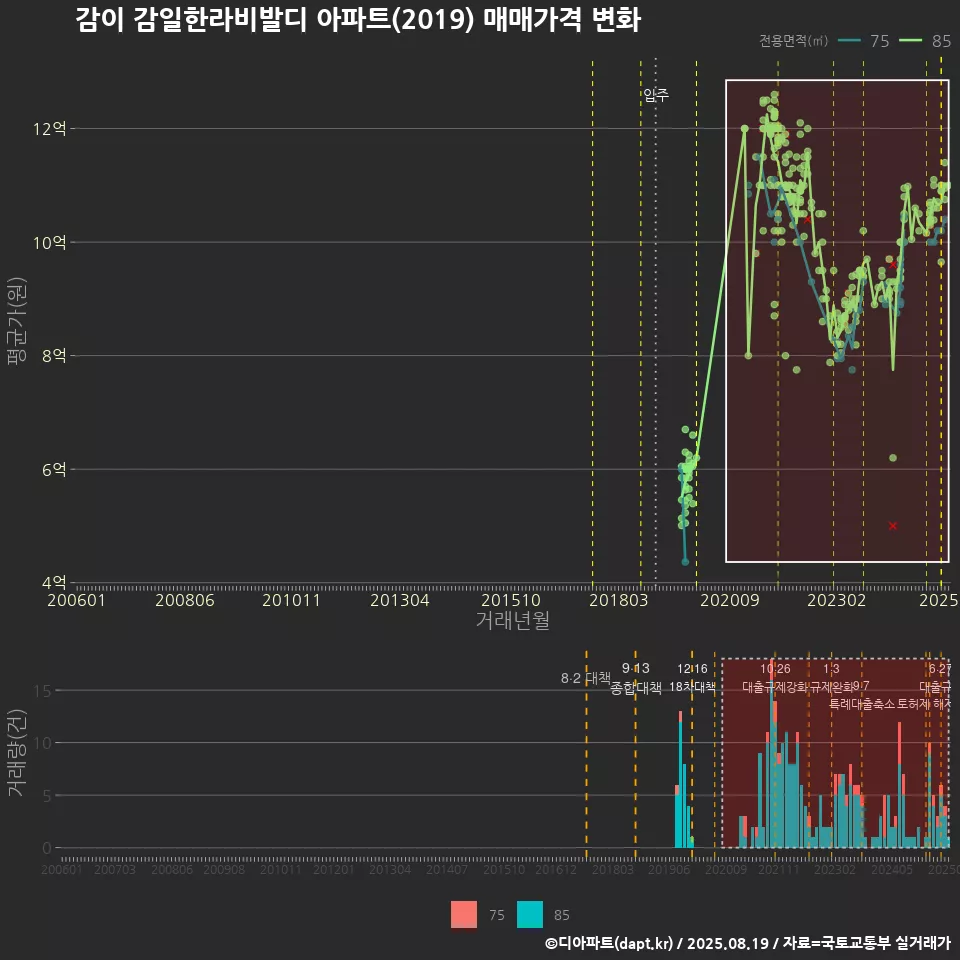The image size is (960, 960).
Task: Click the light green 85 legend line sample
Action: click(x=910, y=41)
